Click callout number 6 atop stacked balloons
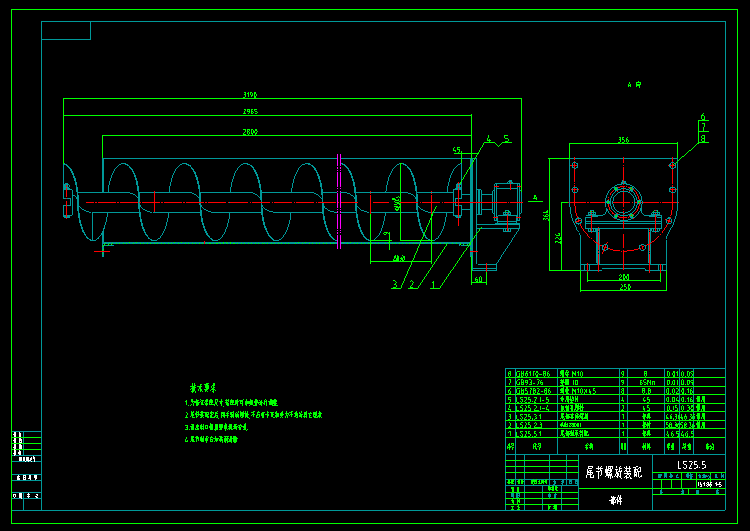 pyautogui.click(x=703, y=117)
